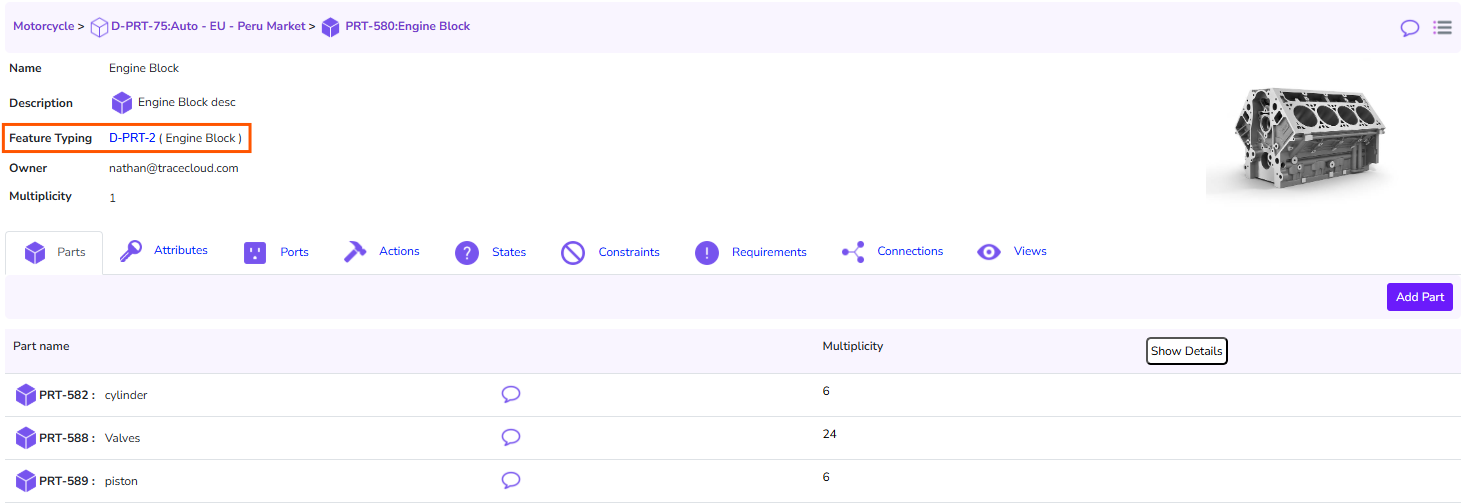Open the list menu icon in header

1442,27
